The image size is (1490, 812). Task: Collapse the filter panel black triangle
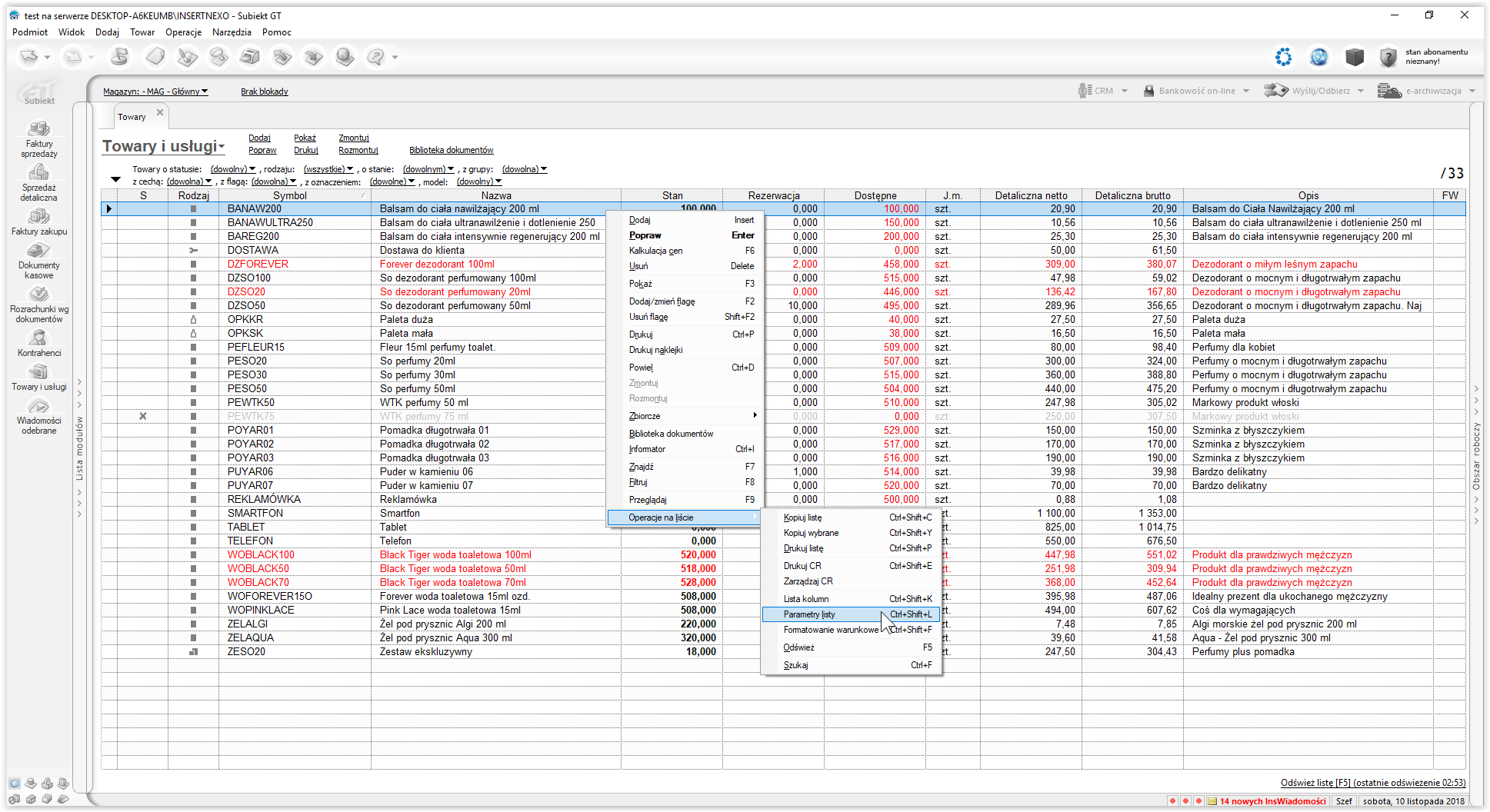115,180
